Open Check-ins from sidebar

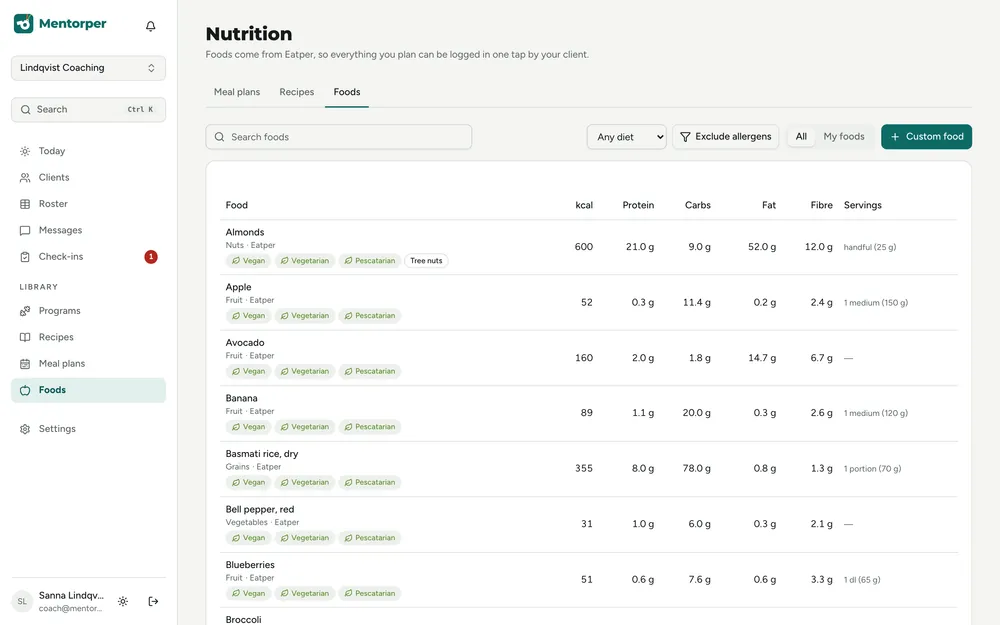click(88, 256)
